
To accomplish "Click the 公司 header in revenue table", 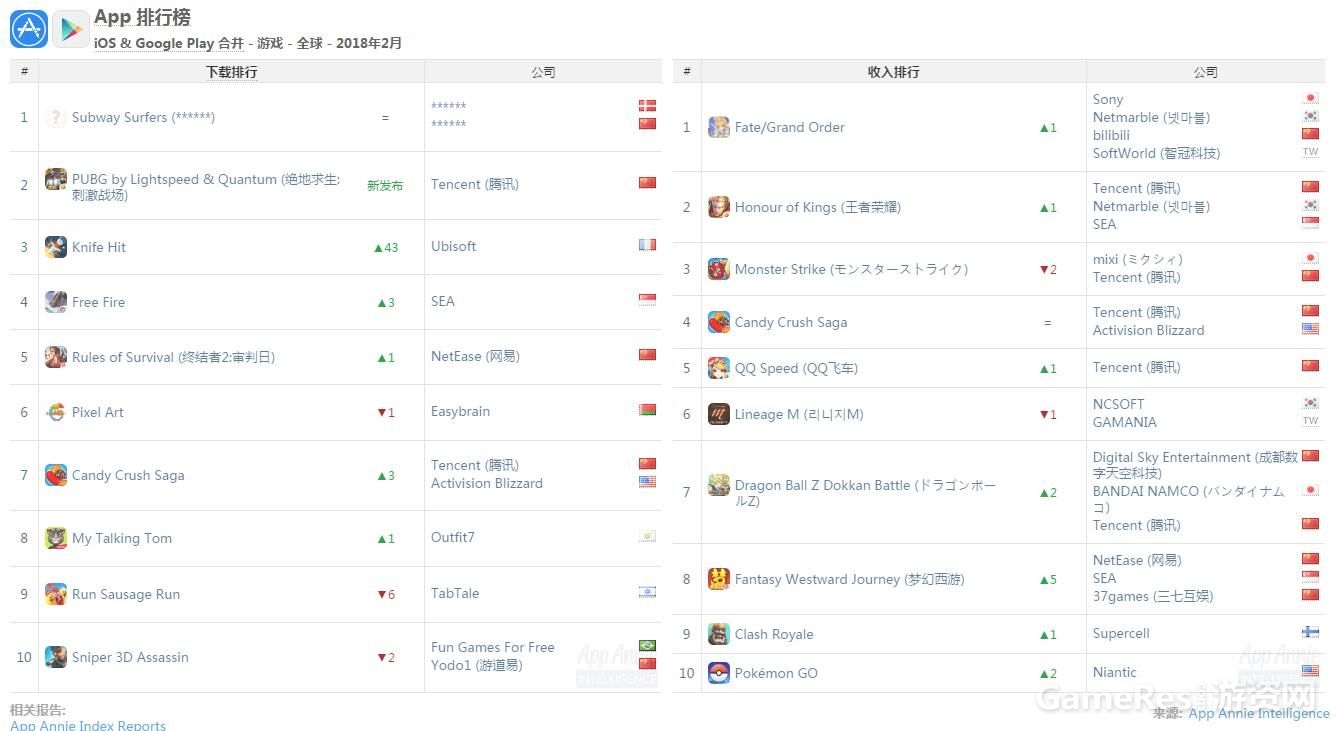I will click(1206, 72).
